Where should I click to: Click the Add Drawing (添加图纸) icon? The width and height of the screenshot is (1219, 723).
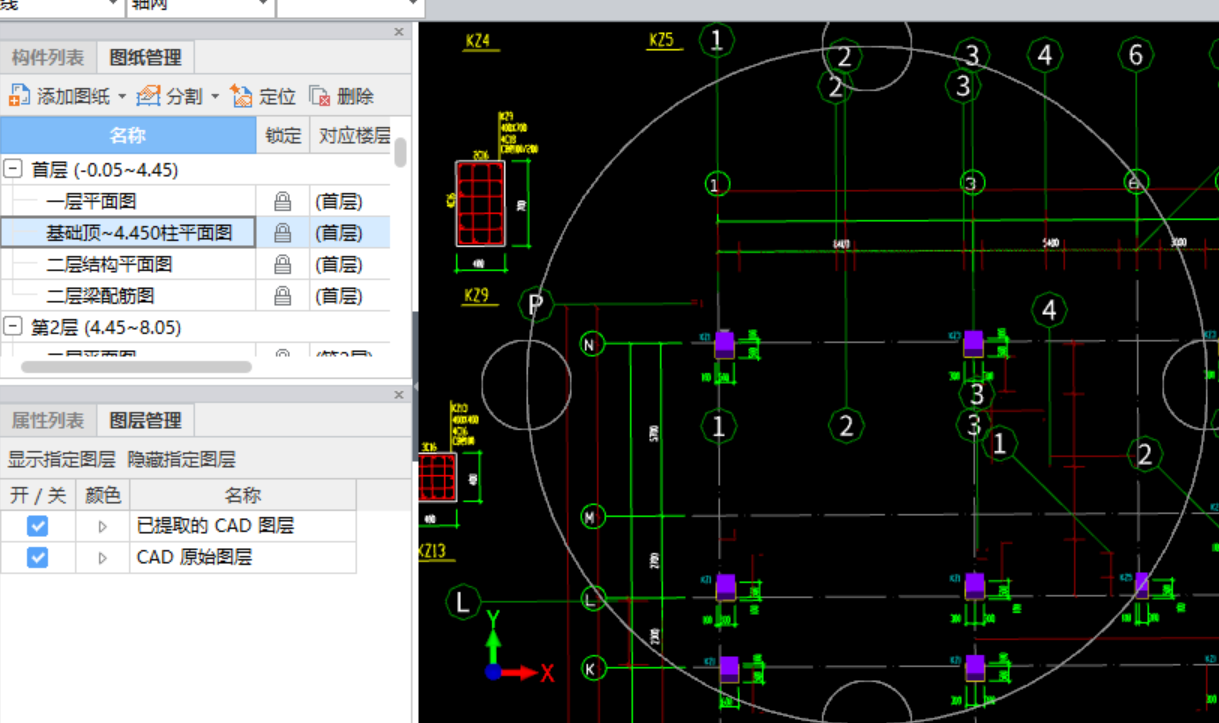coord(19,96)
